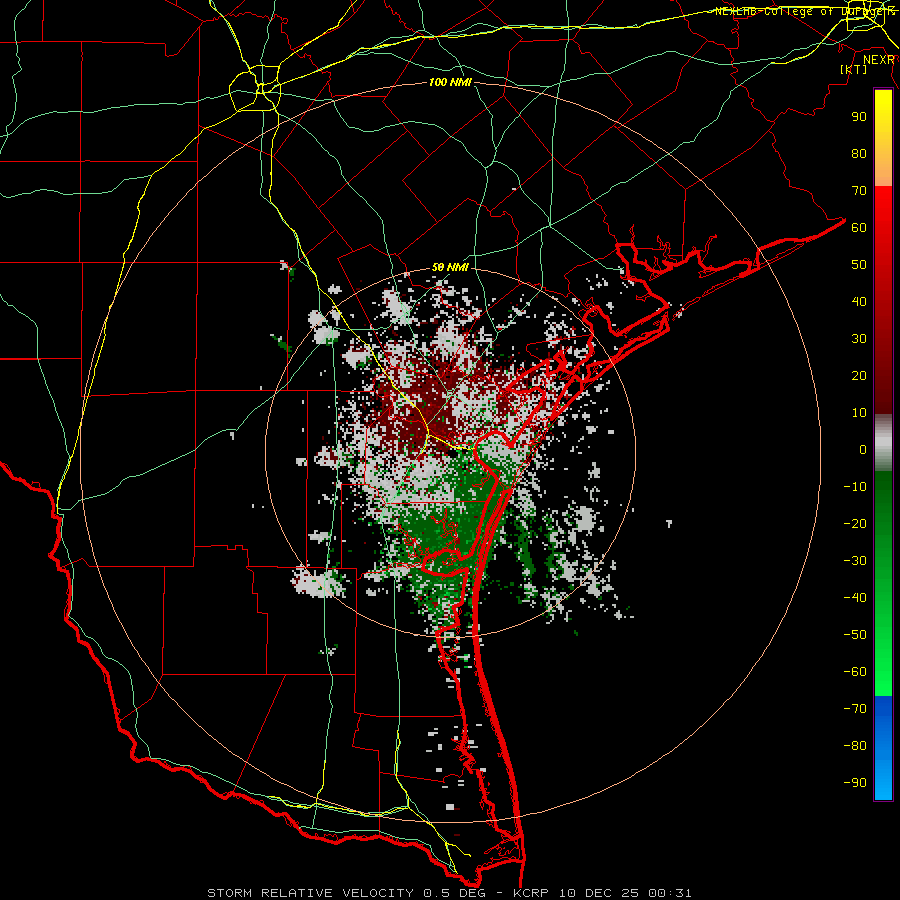Click the 10 DEC 25 date in caption
The image size is (900, 900).
[599, 893]
